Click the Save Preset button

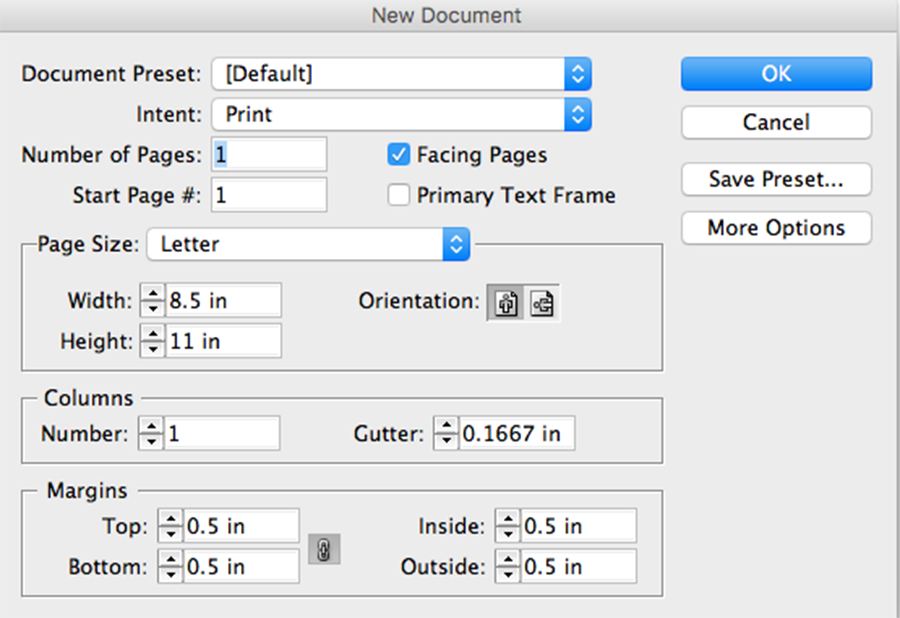click(x=776, y=180)
